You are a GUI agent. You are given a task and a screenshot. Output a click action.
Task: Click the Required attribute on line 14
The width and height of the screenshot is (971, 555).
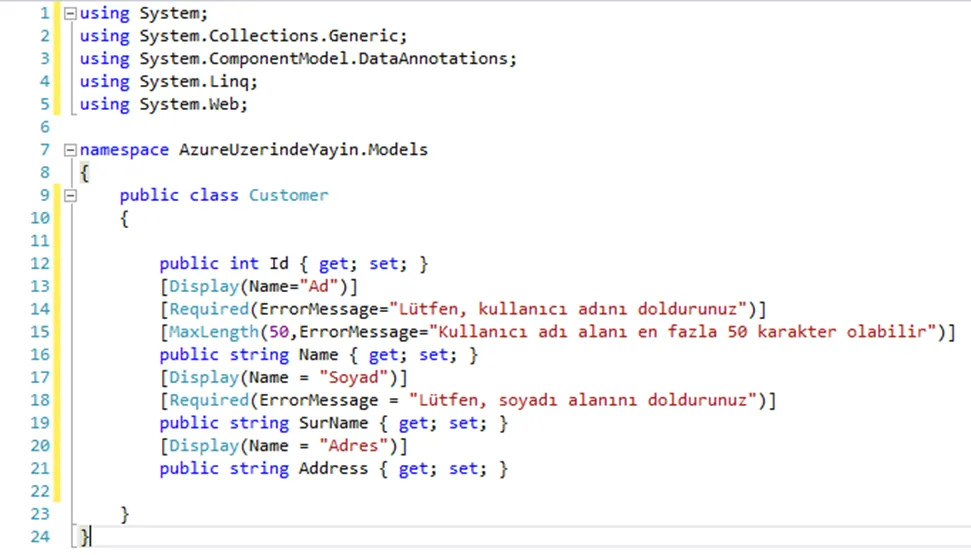(209, 309)
